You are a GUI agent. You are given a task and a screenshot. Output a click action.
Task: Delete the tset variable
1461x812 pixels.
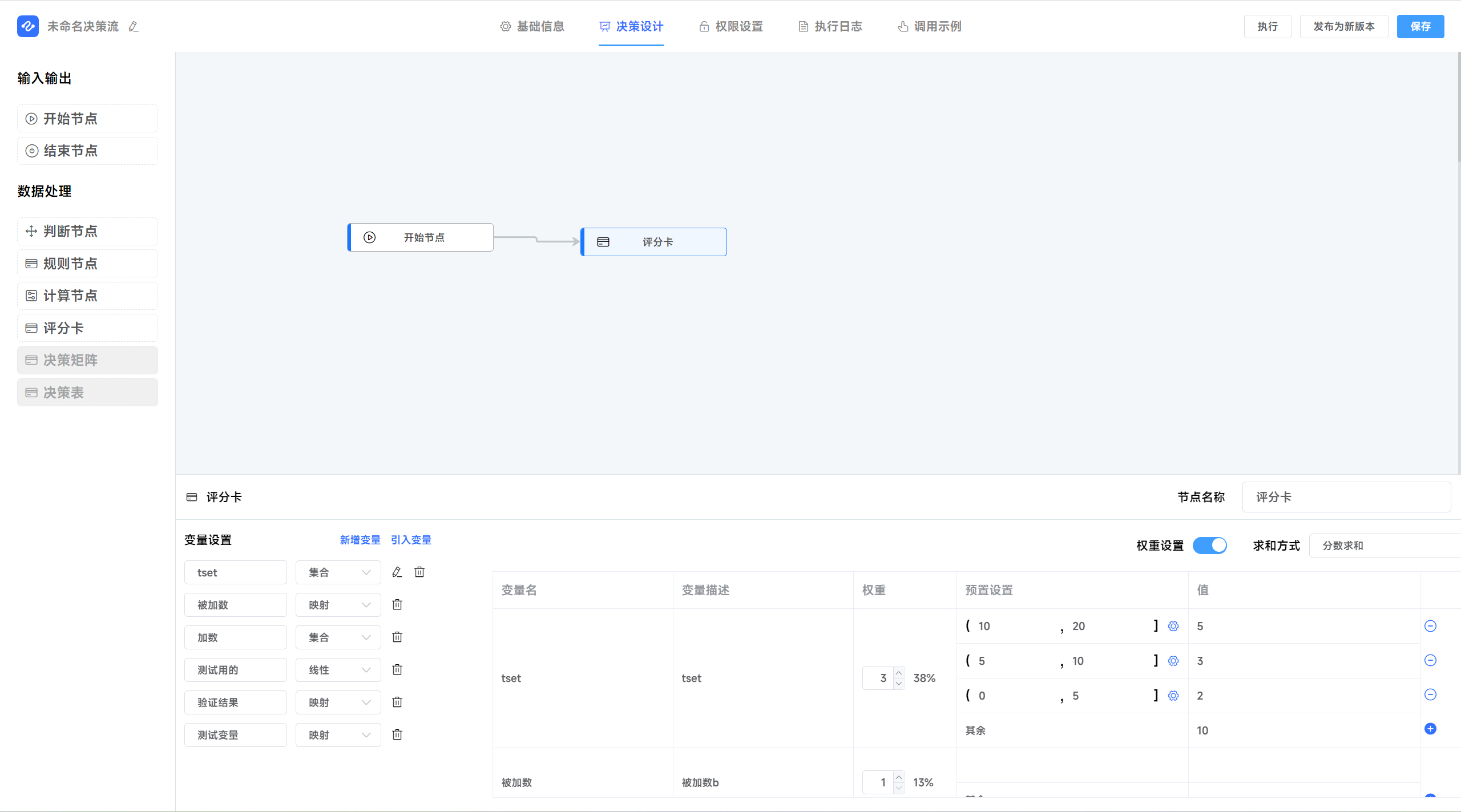[x=419, y=572]
